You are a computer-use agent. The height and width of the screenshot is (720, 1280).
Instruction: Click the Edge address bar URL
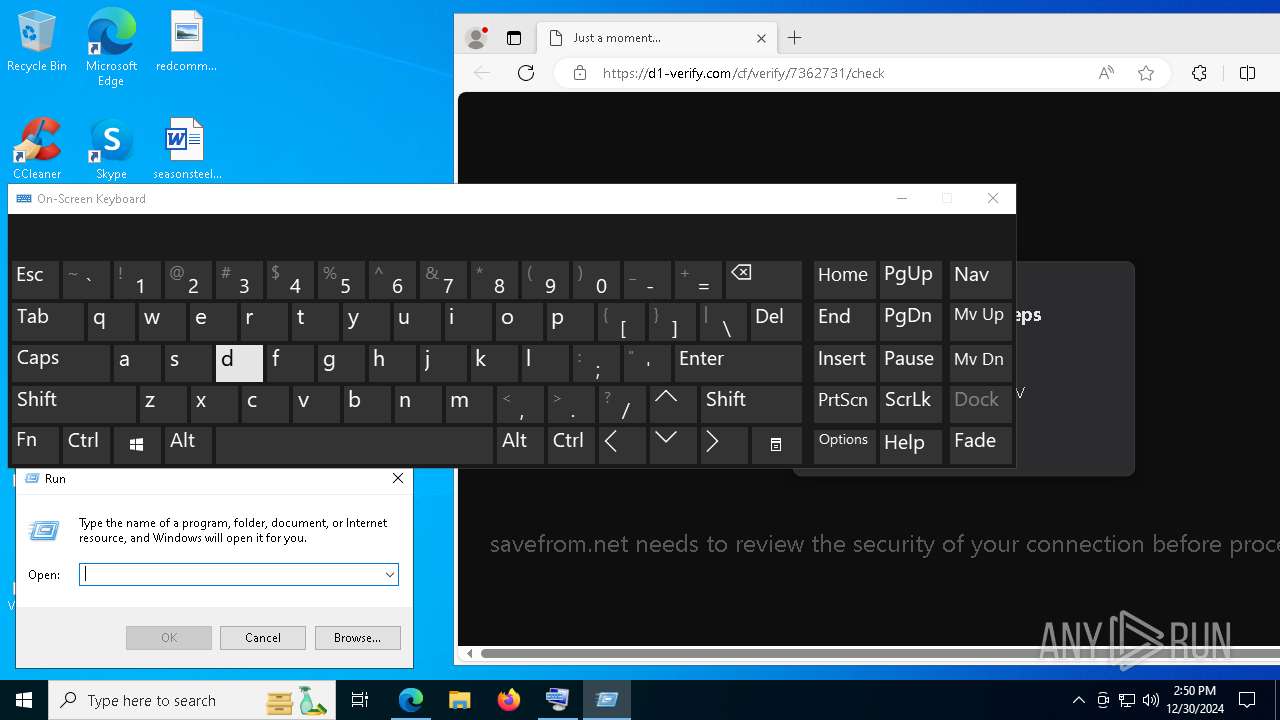(743, 73)
